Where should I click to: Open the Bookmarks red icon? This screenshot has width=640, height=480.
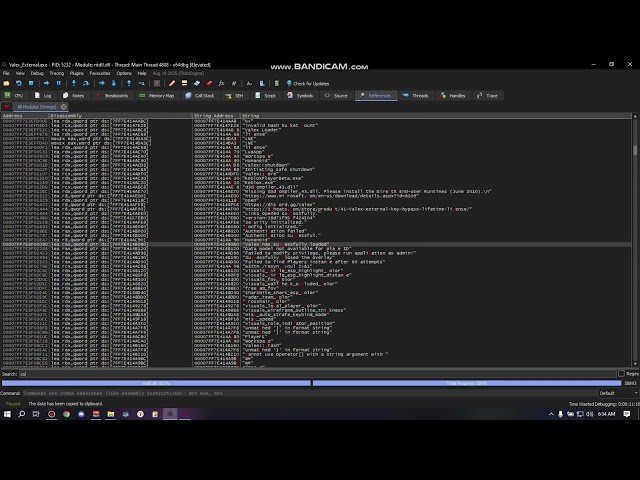click(x=209, y=83)
